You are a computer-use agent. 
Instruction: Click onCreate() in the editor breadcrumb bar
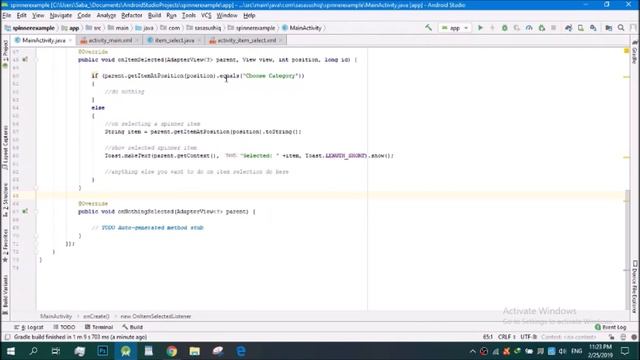pos(96,316)
